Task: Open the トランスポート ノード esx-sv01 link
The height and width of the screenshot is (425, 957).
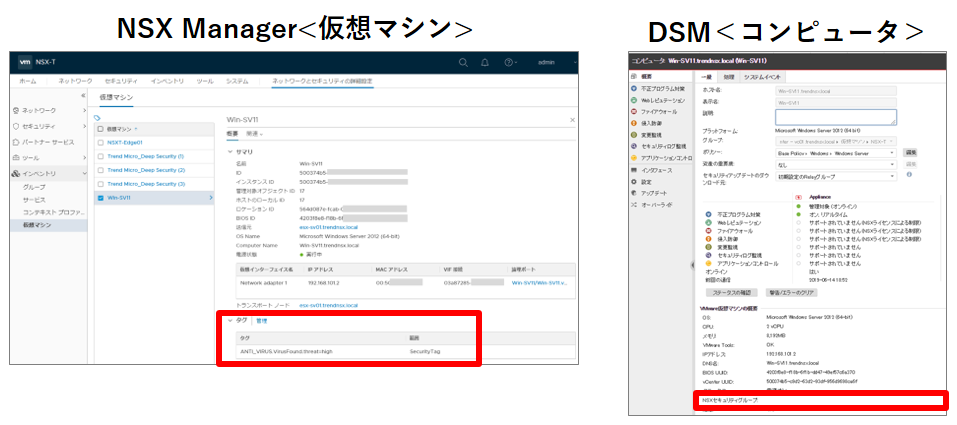Action: click(x=328, y=305)
